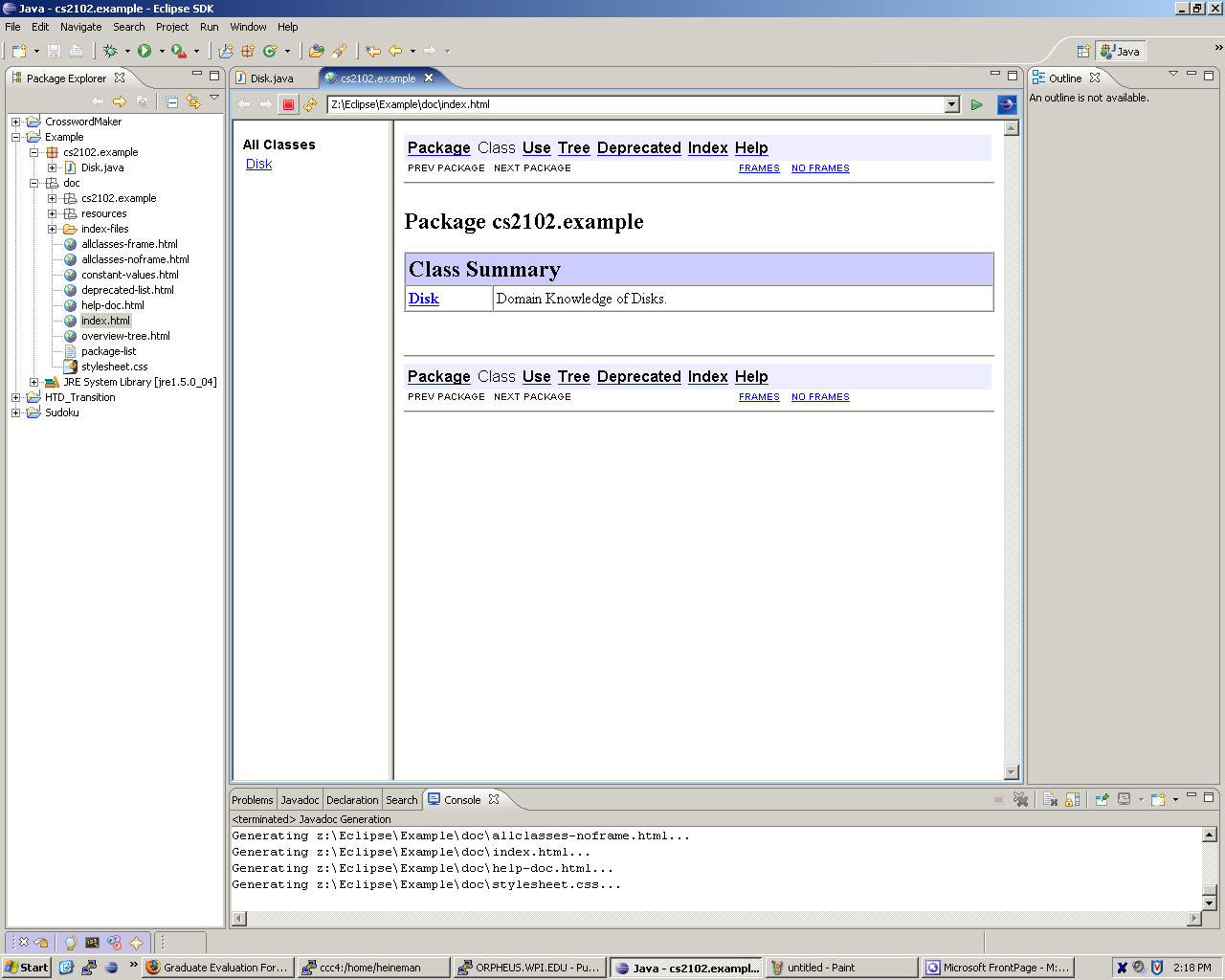
Task: Switch to untitled - Paint taskbar window
Action: pos(841,968)
